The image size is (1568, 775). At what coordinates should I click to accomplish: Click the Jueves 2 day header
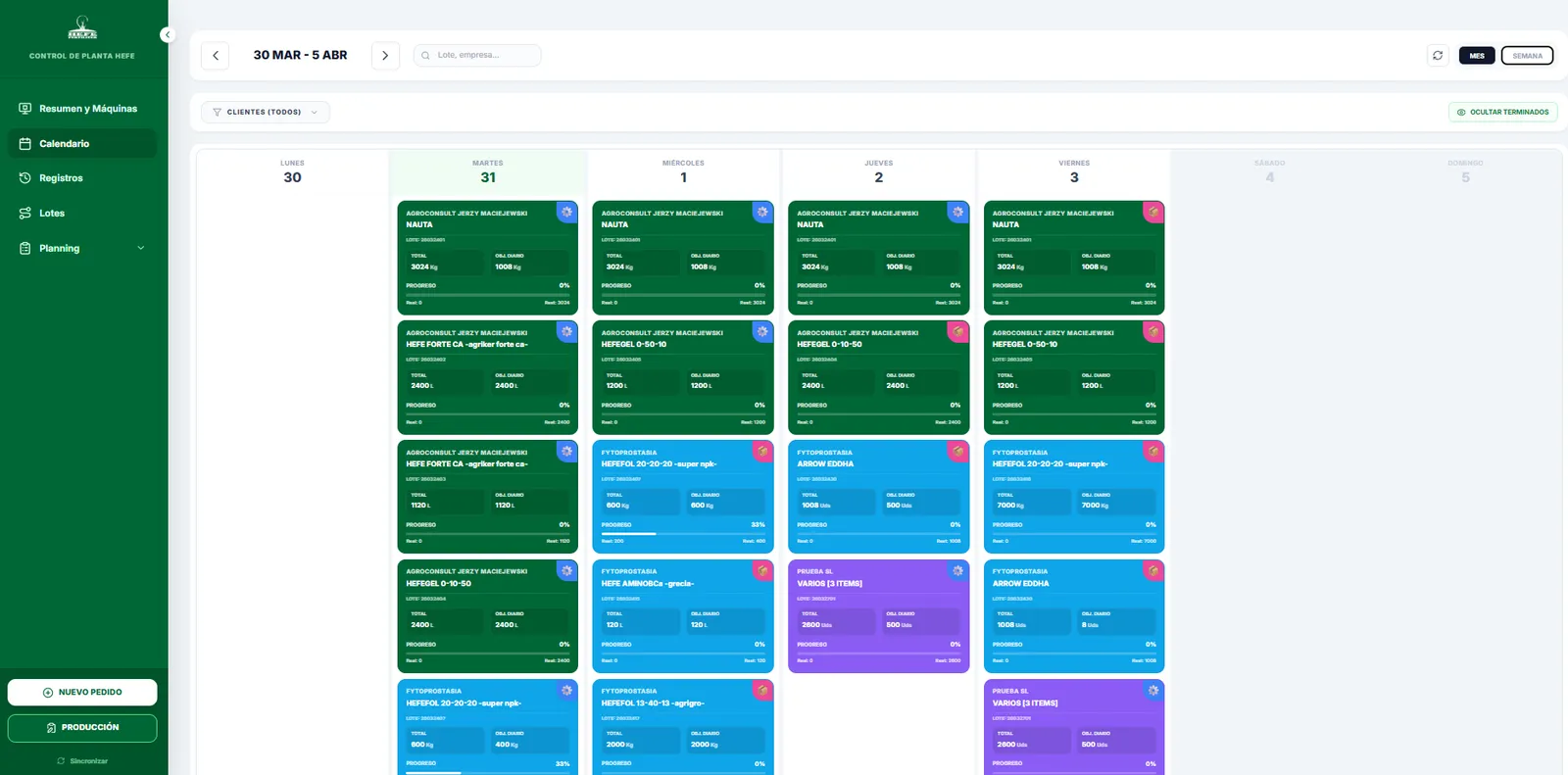pos(879,171)
